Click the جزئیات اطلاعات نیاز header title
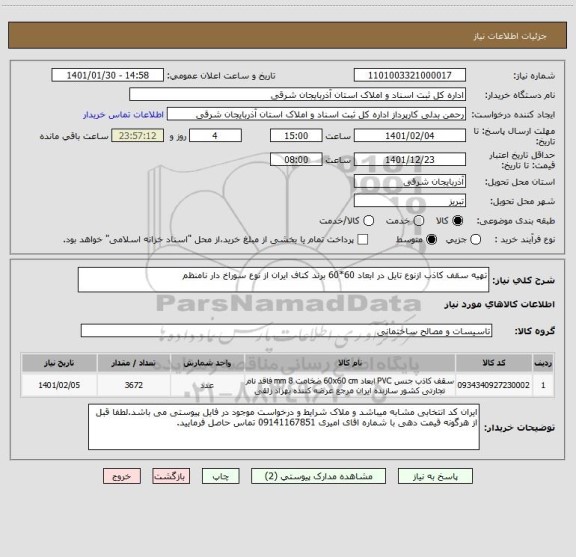 coord(510,36)
